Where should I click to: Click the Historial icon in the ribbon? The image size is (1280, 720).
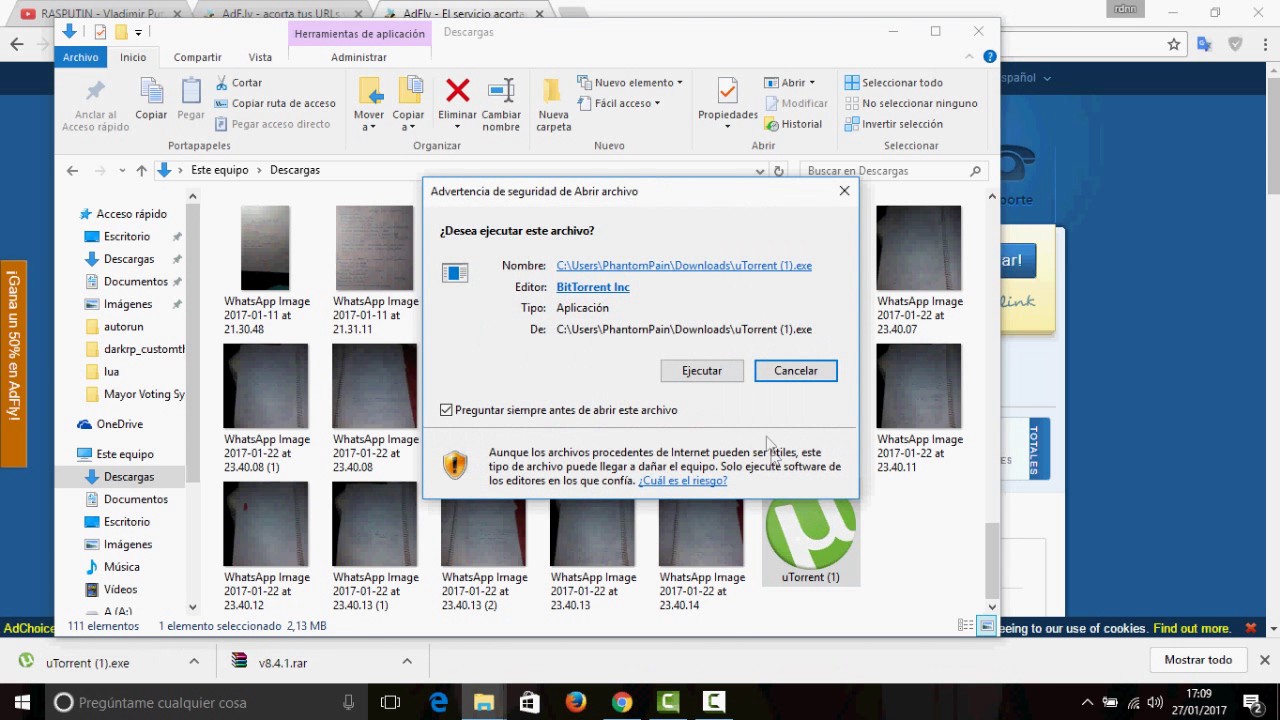[772, 124]
